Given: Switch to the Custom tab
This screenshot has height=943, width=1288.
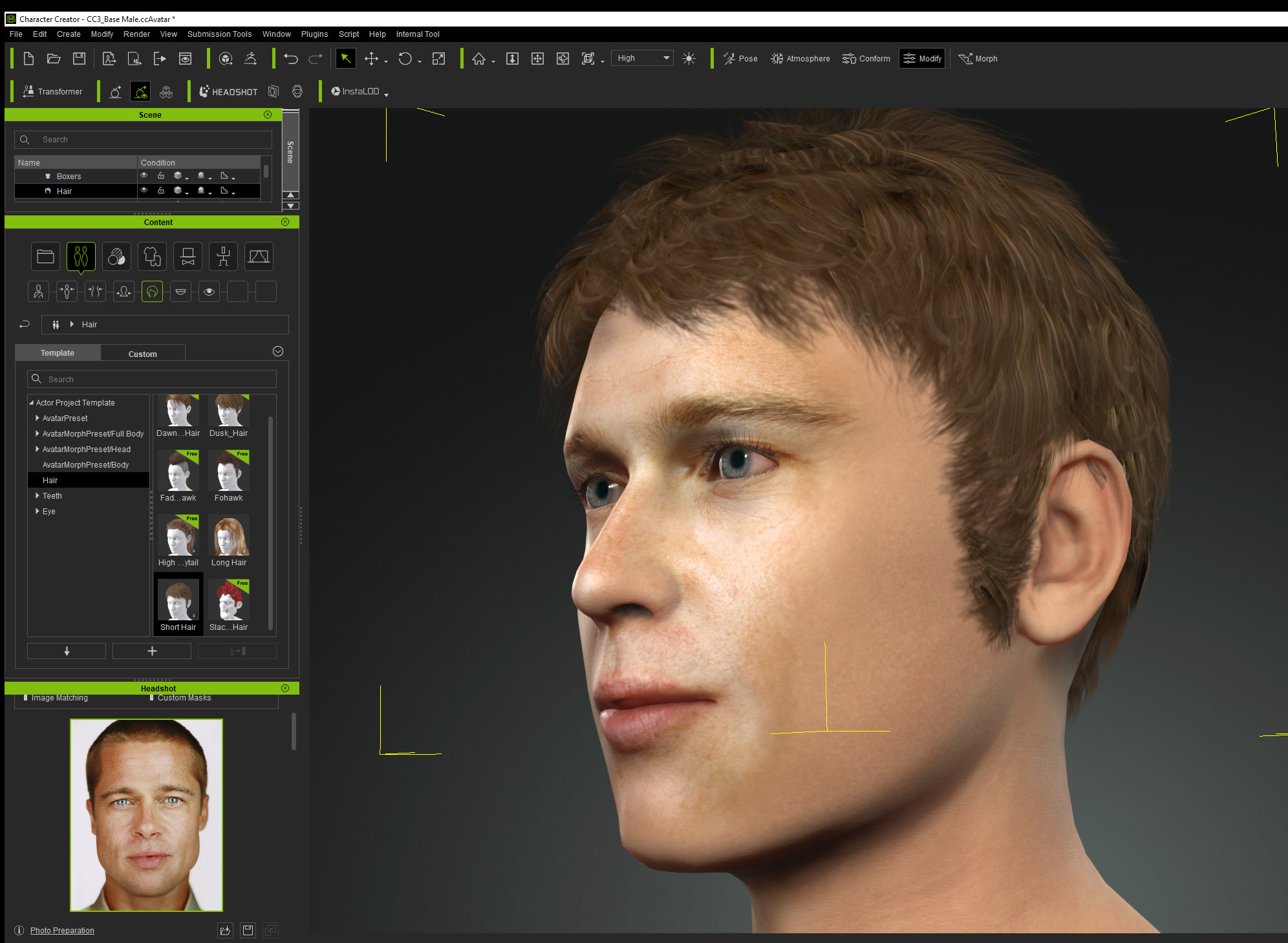Looking at the screenshot, I should (142, 354).
